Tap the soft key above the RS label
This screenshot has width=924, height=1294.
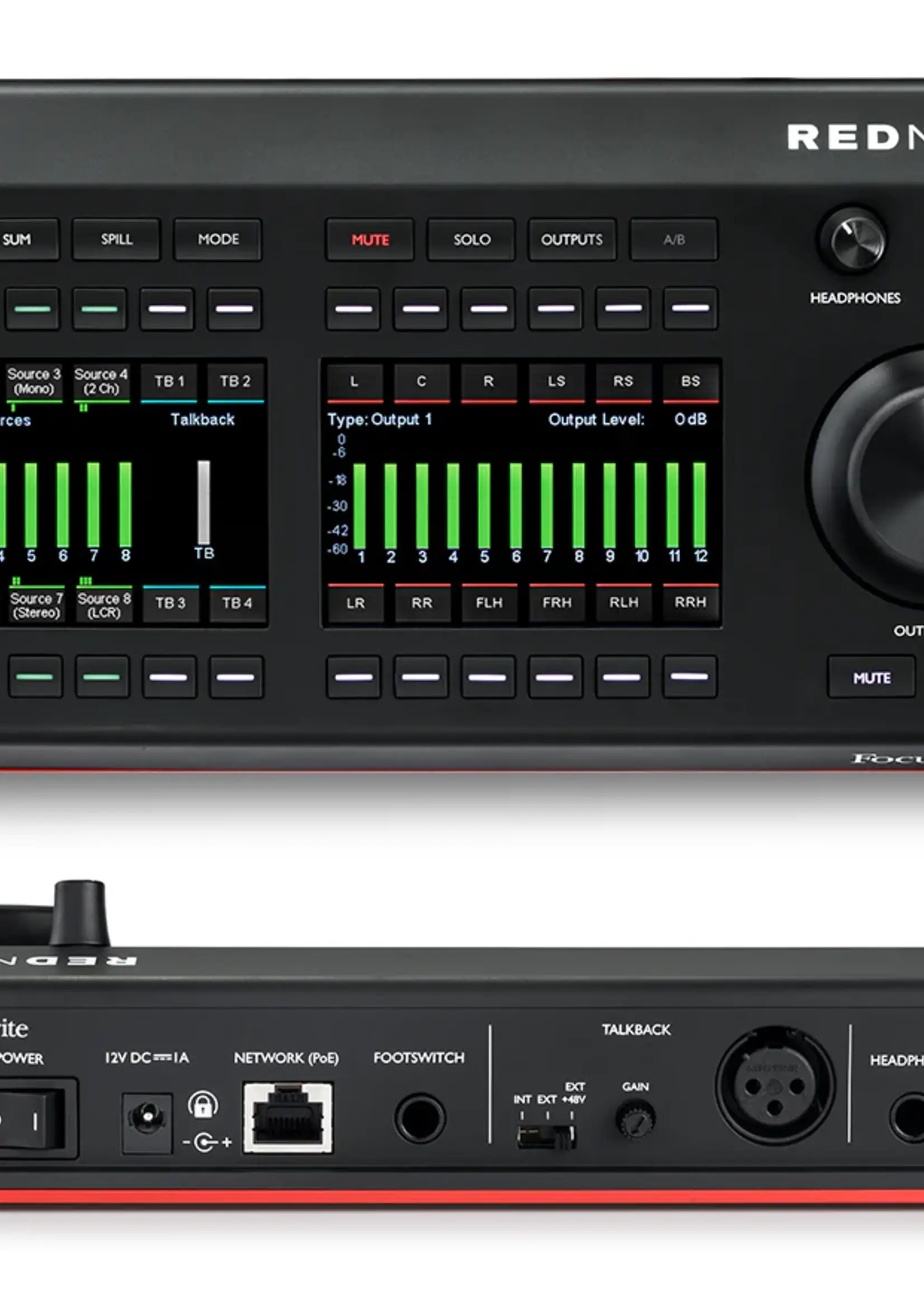tap(623, 309)
